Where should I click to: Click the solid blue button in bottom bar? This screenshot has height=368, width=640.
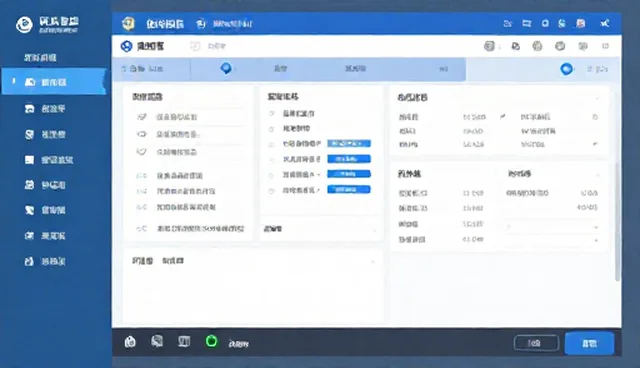click(589, 344)
